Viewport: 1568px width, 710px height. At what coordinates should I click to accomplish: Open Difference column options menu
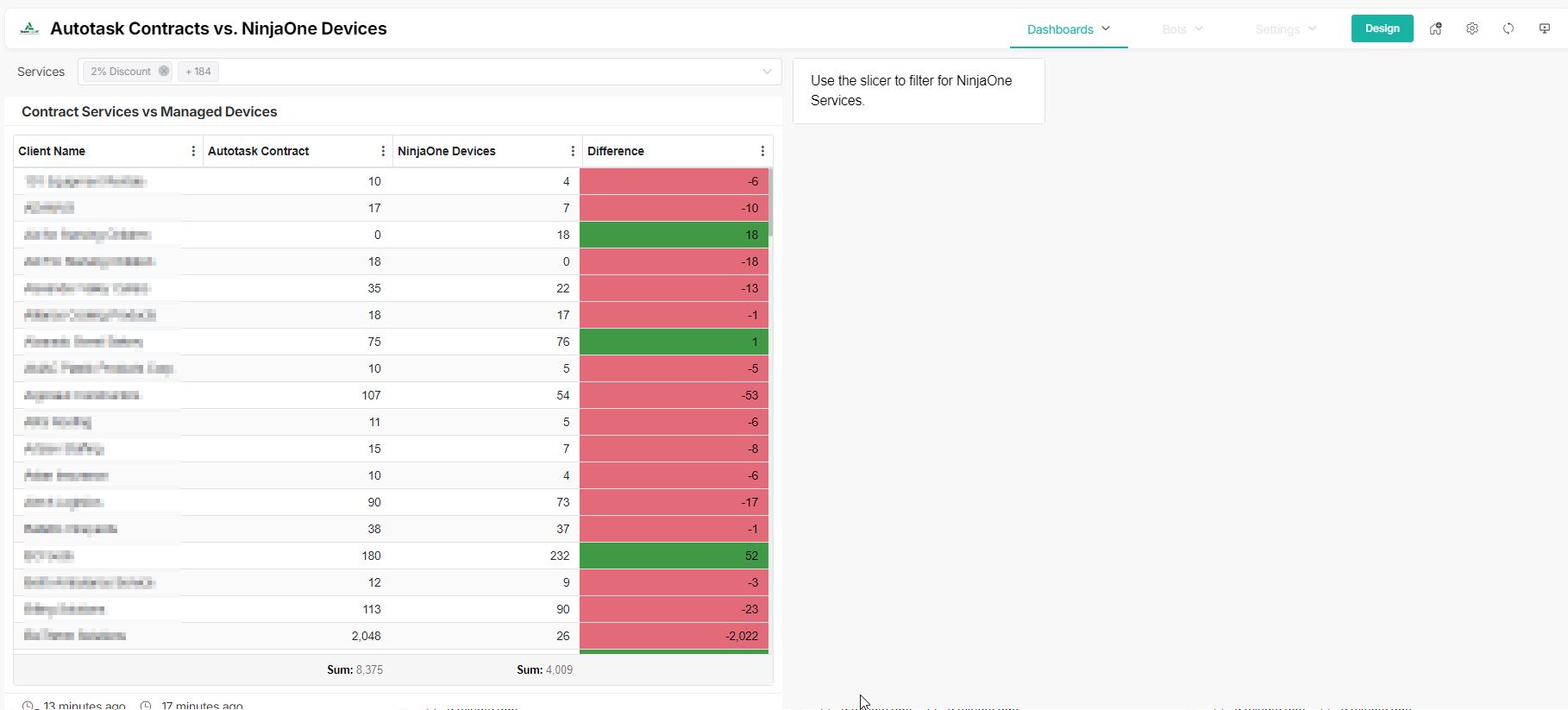pos(762,151)
